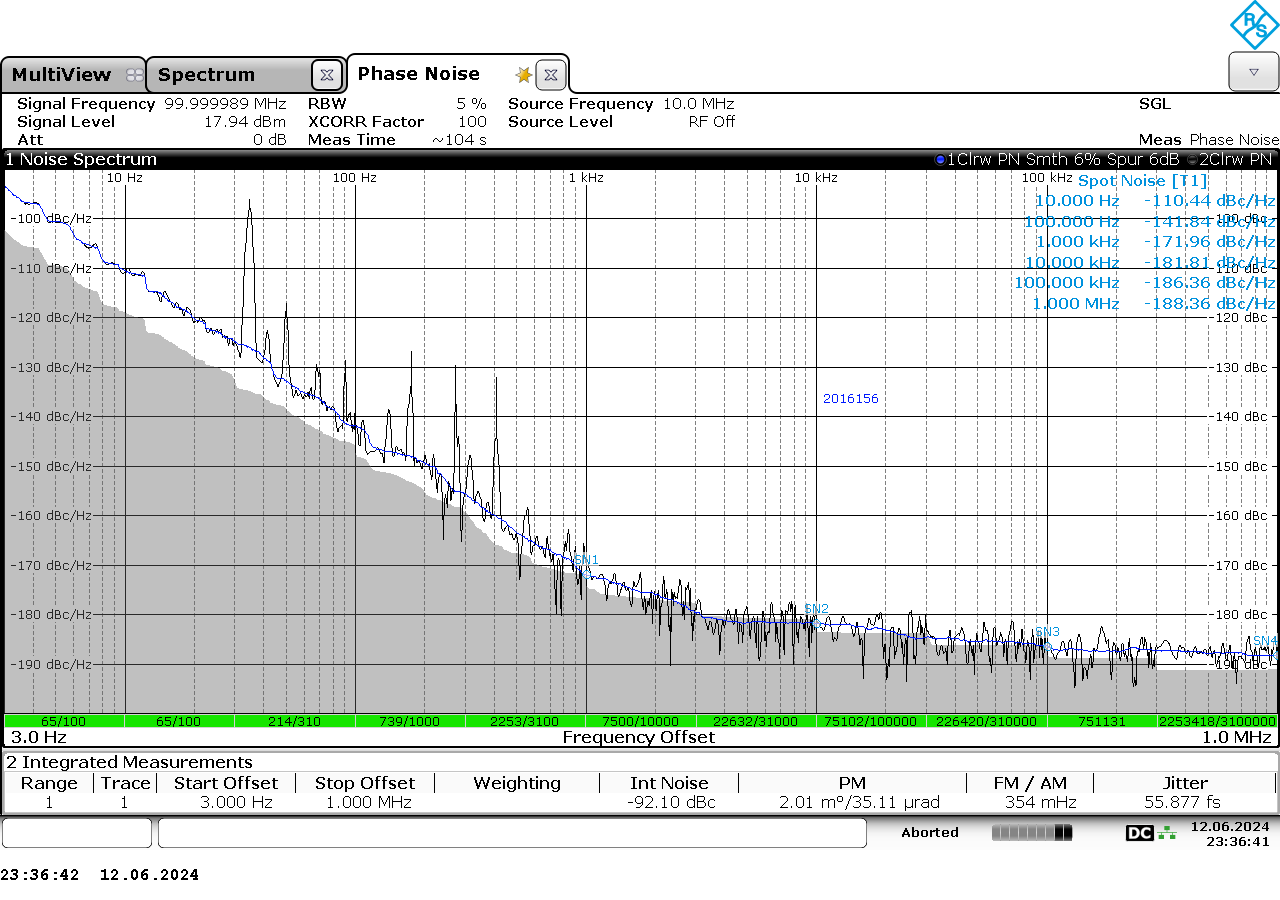Click the XCORR Factor value
The width and height of the screenshot is (1280, 900).
coord(472,122)
